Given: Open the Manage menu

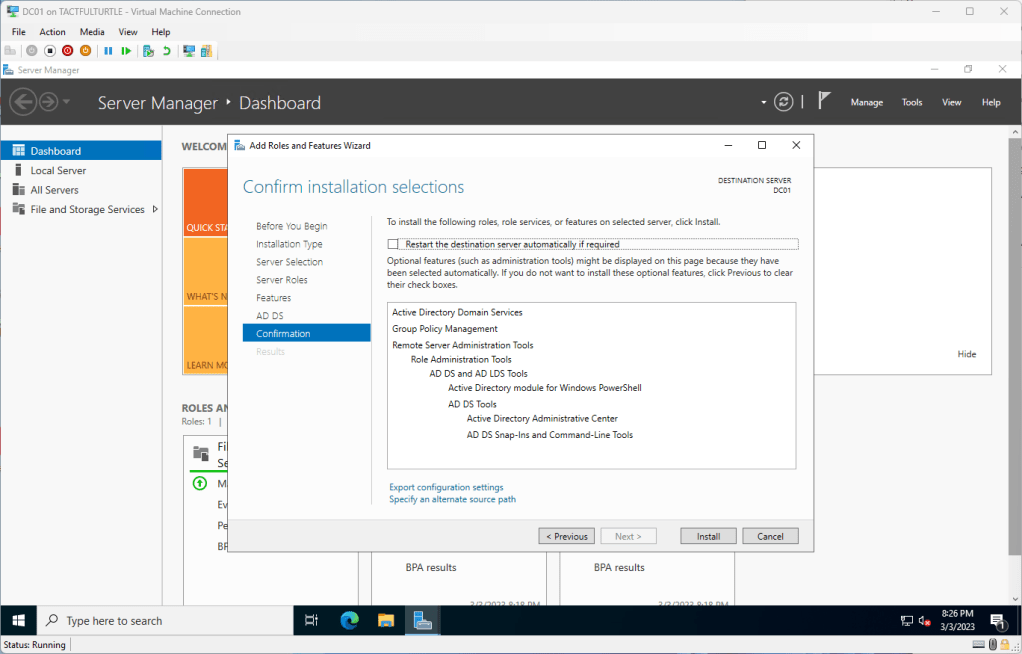Looking at the screenshot, I should 866,102.
